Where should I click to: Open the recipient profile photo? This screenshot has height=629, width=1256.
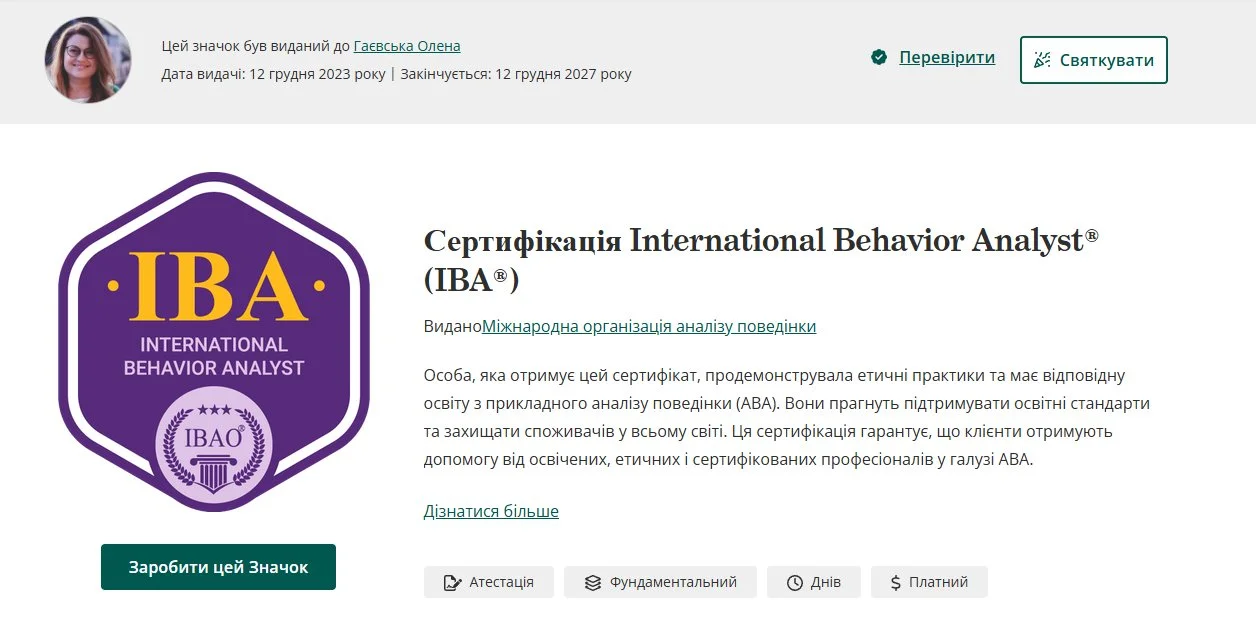pyautogui.click(x=88, y=60)
